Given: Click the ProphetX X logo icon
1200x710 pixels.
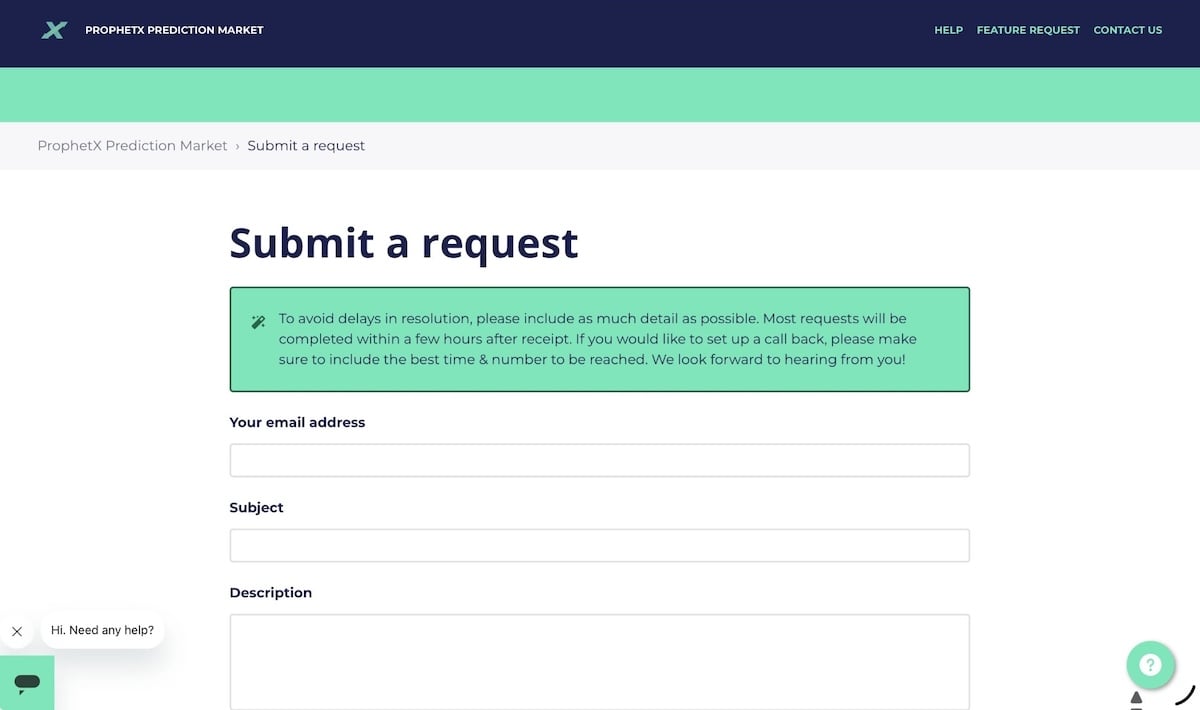Looking at the screenshot, I should coord(54,30).
